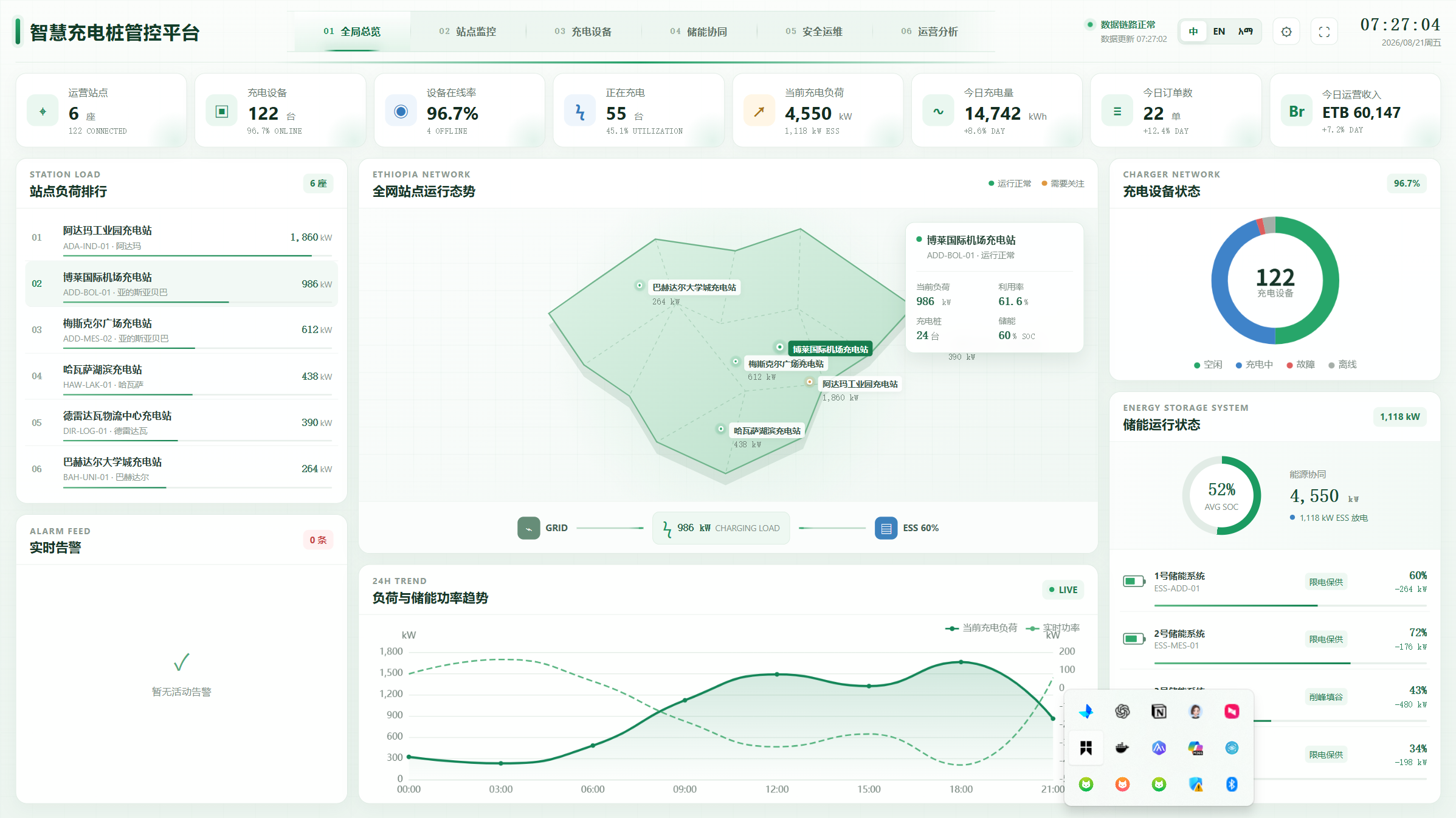Image resolution: width=1456 pixels, height=818 pixels.
Task: Select 阿达玛工业园充电站 in station ranking
Action: 181,238
